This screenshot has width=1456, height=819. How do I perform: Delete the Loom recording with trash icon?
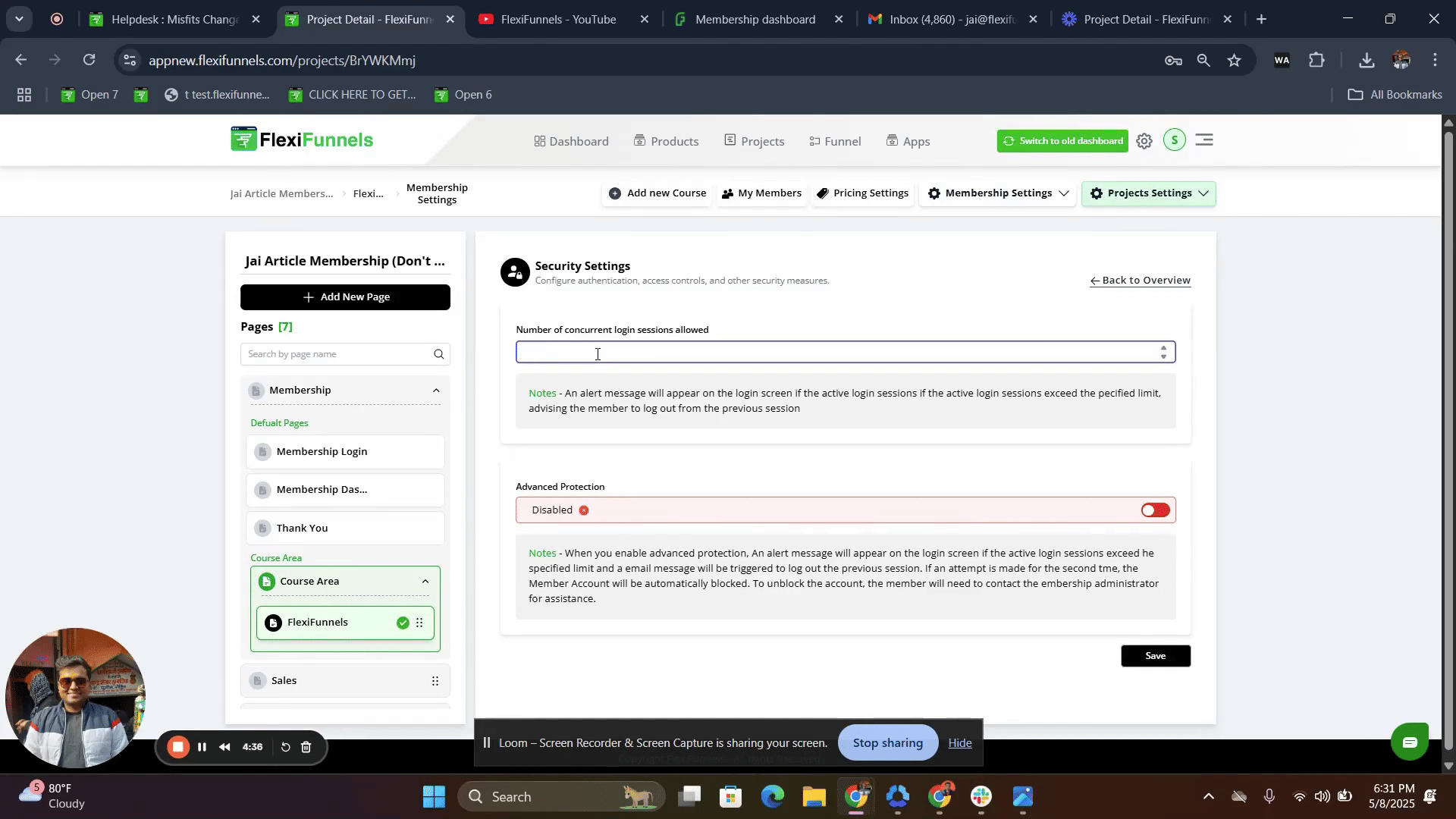coord(306,747)
